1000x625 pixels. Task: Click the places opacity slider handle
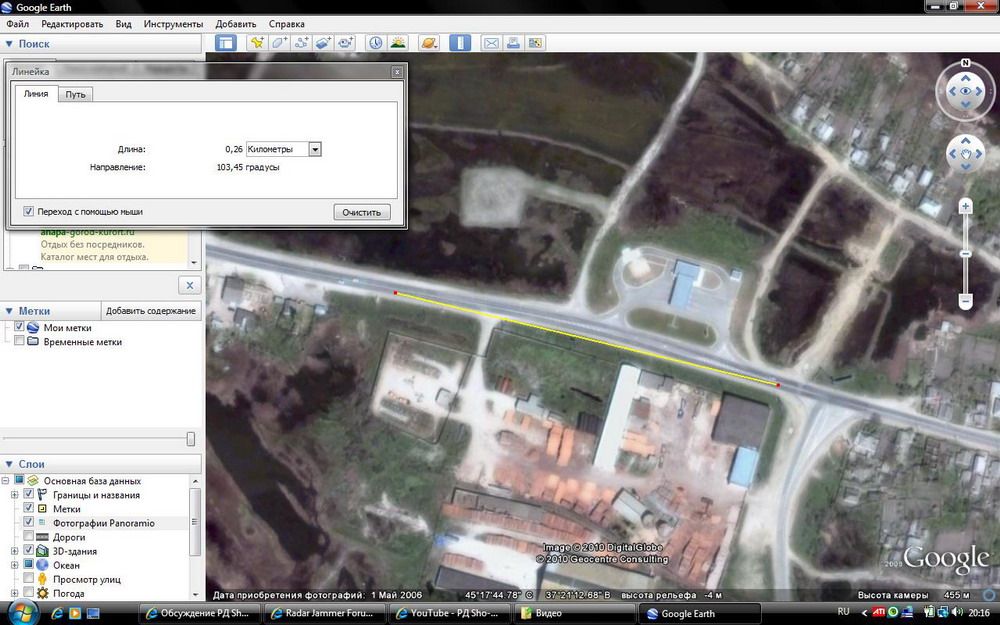click(190, 439)
